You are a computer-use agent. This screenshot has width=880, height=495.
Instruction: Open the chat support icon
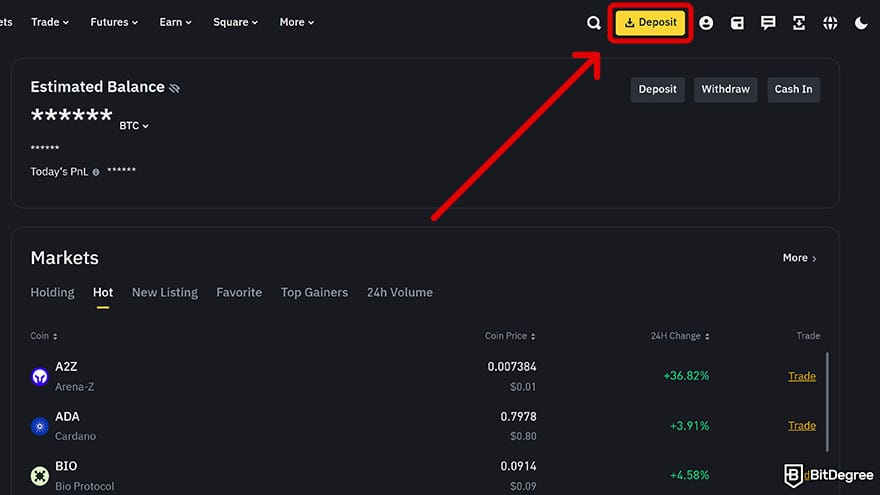click(x=768, y=22)
